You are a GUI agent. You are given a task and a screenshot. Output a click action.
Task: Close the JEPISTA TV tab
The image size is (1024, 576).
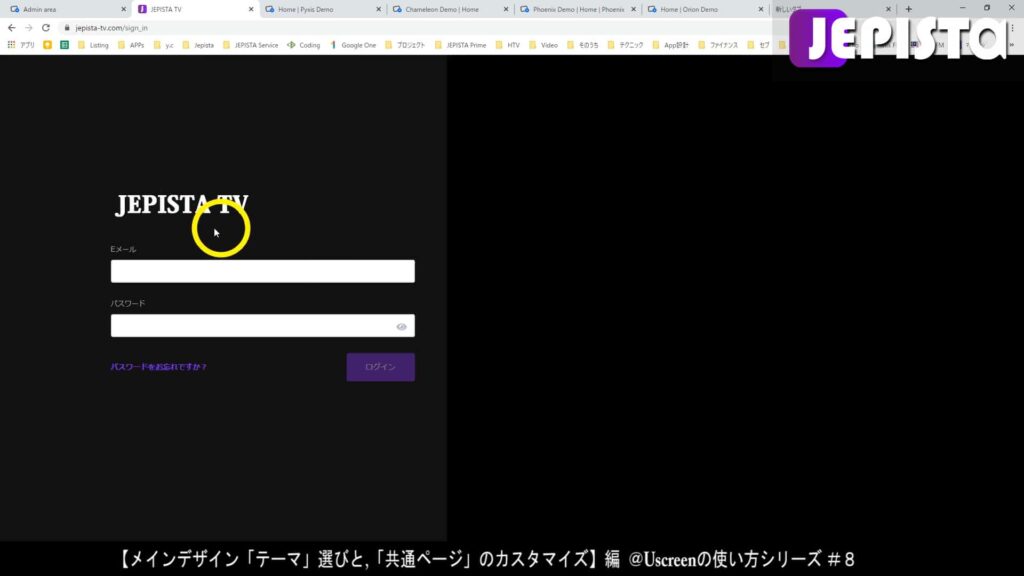coord(251,9)
